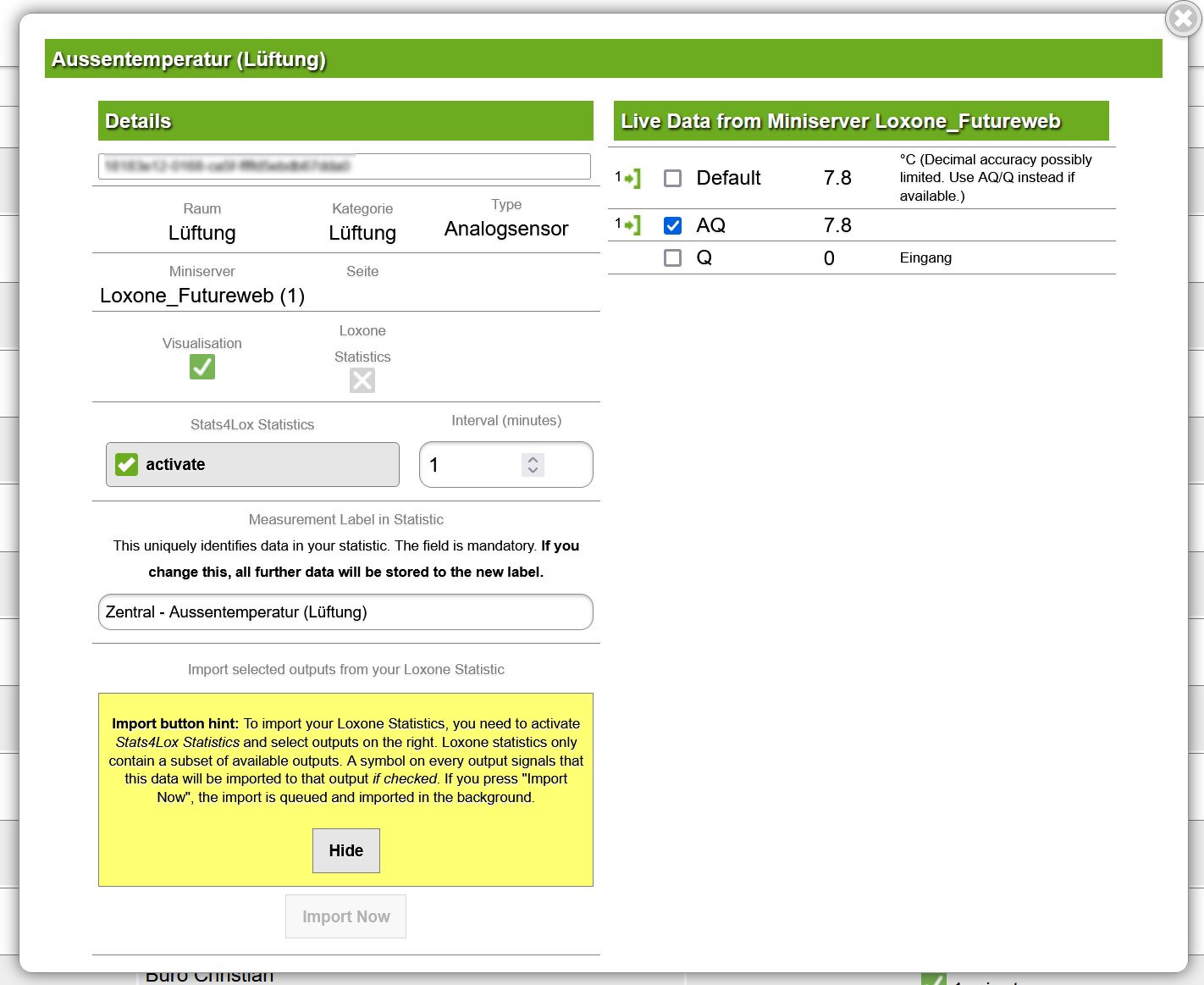The image size is (1204, 985).
Task: Click the Interval minutes input field
Action: click(506, 465)
